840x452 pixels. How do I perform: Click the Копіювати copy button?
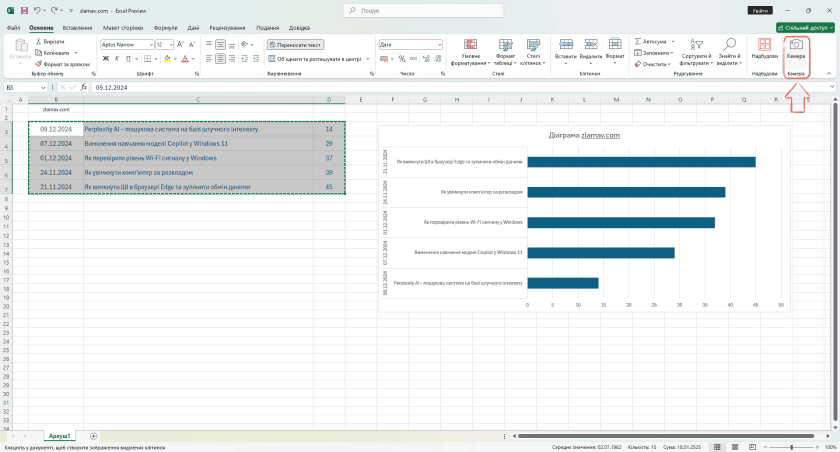[52, 52]
